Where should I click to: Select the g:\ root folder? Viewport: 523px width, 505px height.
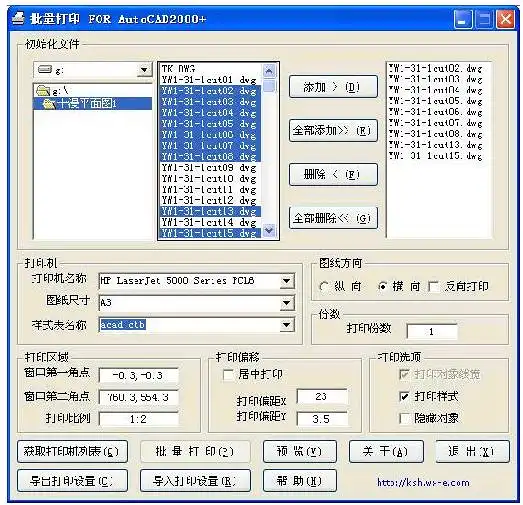coord(92,90)
